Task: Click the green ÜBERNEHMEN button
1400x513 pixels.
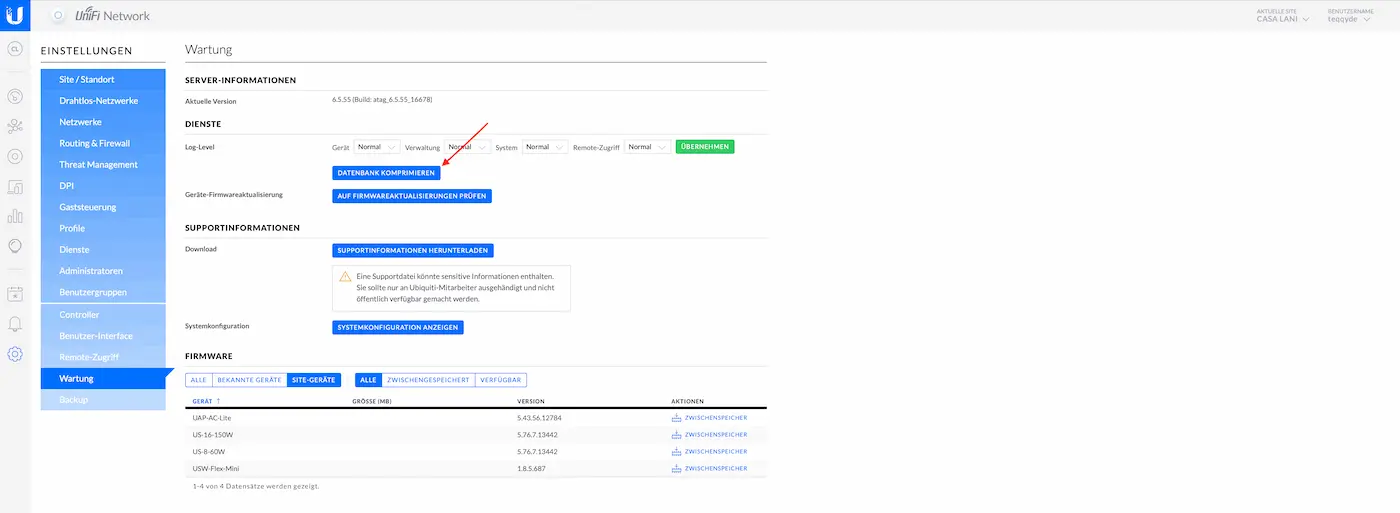Action: point(705,147)
